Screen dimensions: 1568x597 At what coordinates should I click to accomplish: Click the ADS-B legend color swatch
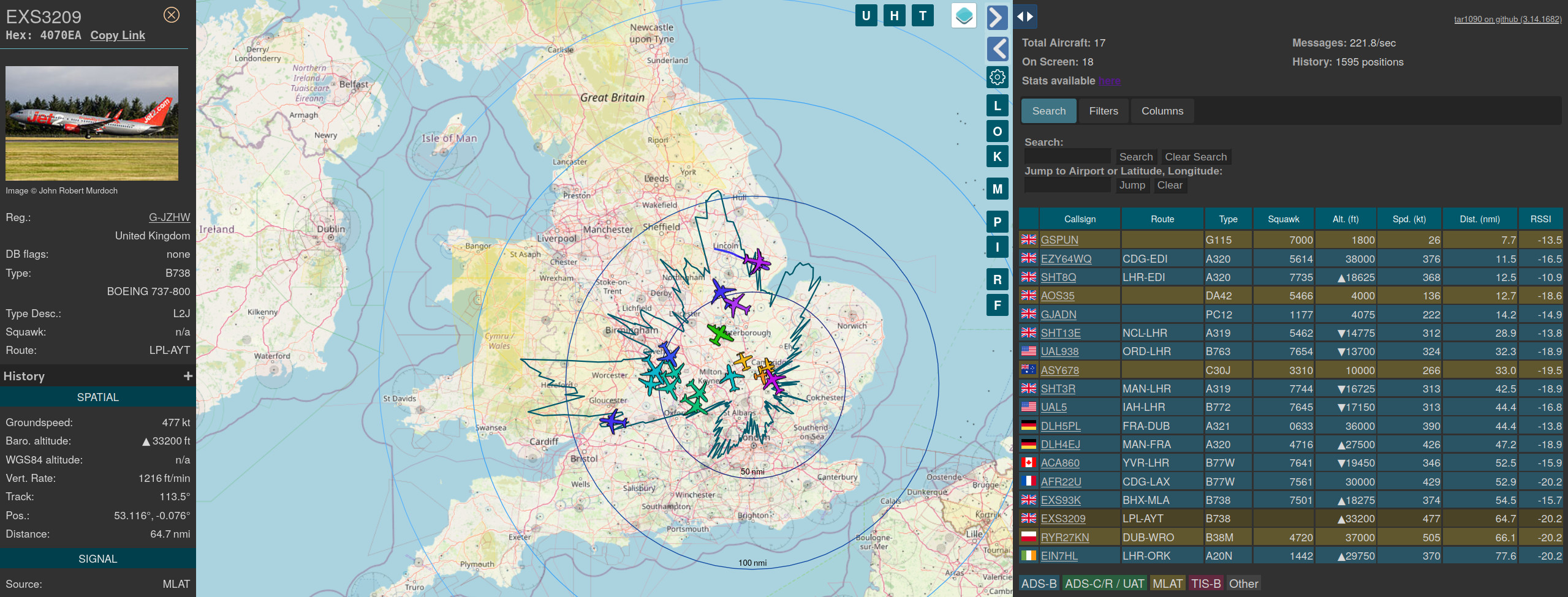[1039, 584]
